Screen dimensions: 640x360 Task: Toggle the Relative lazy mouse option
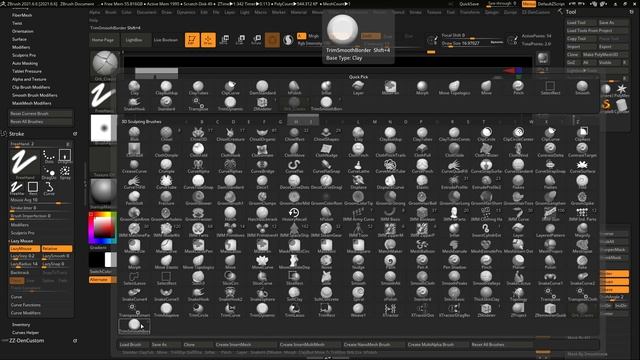coord(57,249)
